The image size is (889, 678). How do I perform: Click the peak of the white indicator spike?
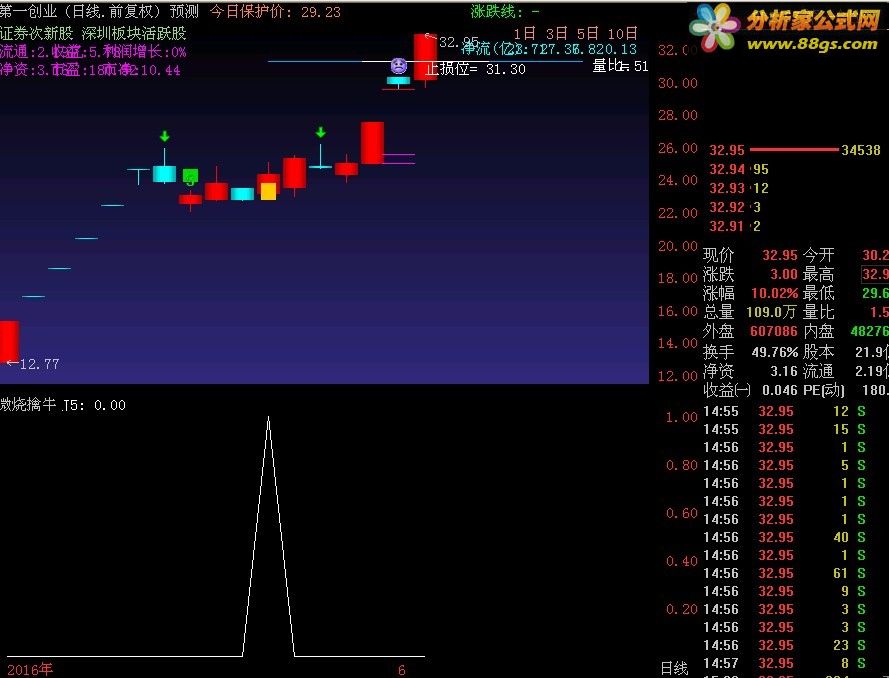pos(268,418)
